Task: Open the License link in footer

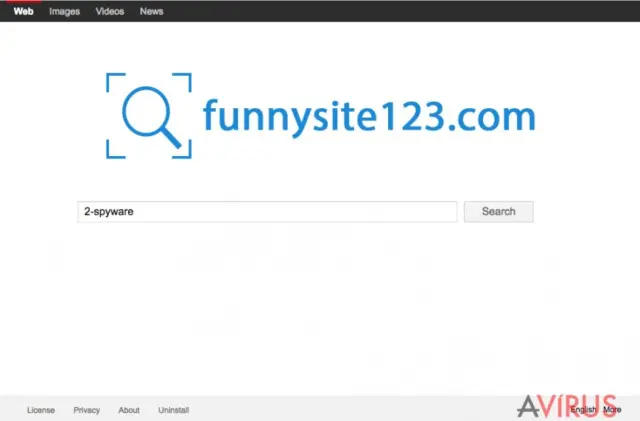Action: 41,410
